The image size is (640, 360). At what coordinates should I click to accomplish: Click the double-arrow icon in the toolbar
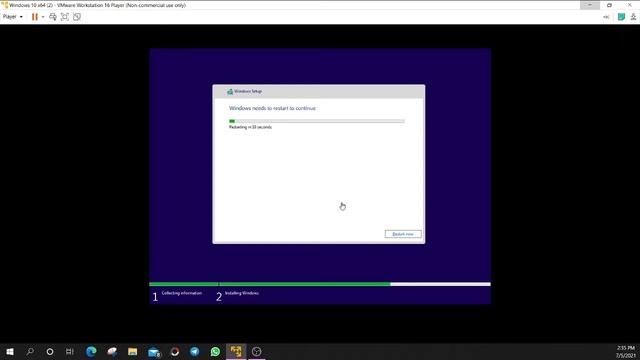[606, 17]
